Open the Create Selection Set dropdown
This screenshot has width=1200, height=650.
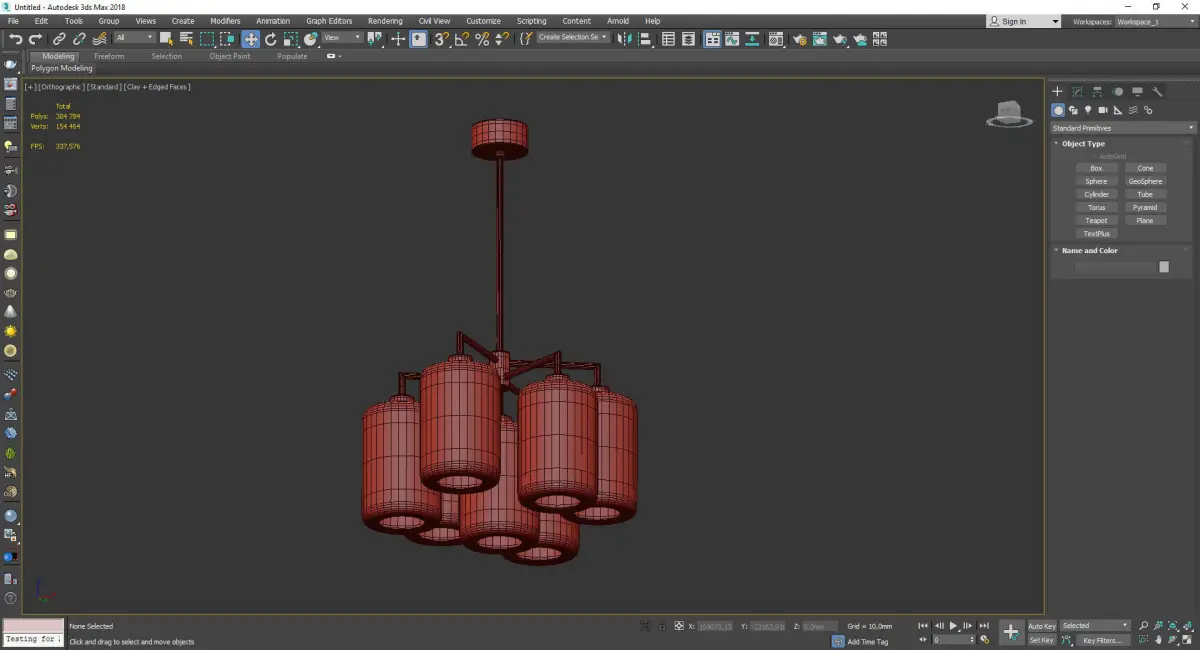[x=573, y=37]
